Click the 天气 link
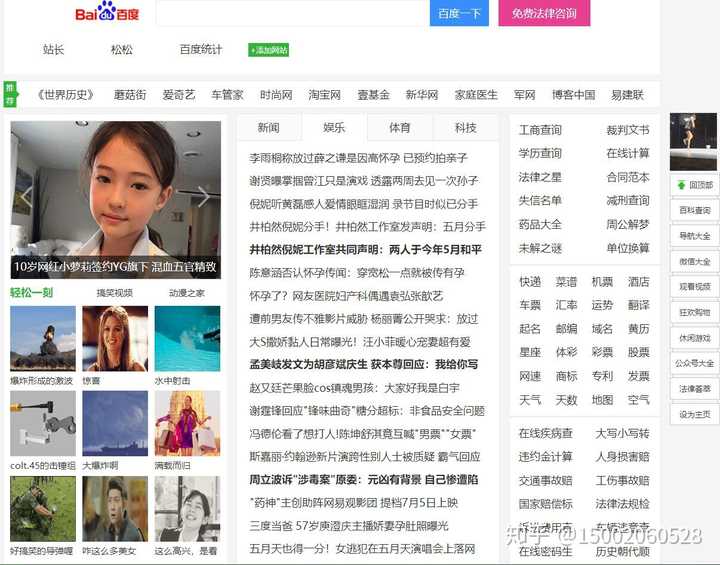The width and height of the screenshot is (720, 565). tap(530, 400)
